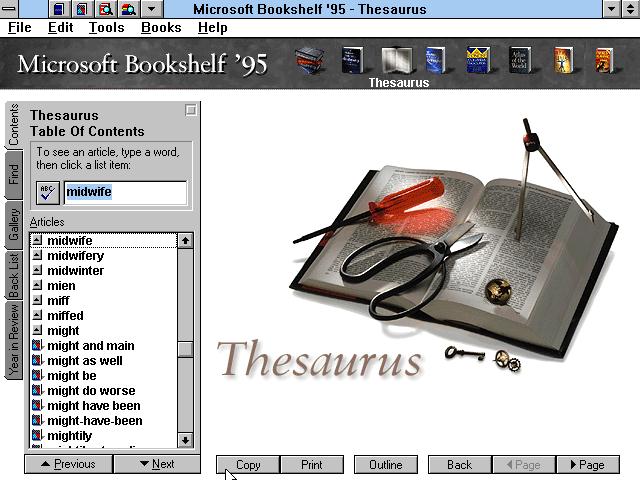Screen dimensions: 640x480
Task: Open the Tools menu
Action: coord(107,28)
